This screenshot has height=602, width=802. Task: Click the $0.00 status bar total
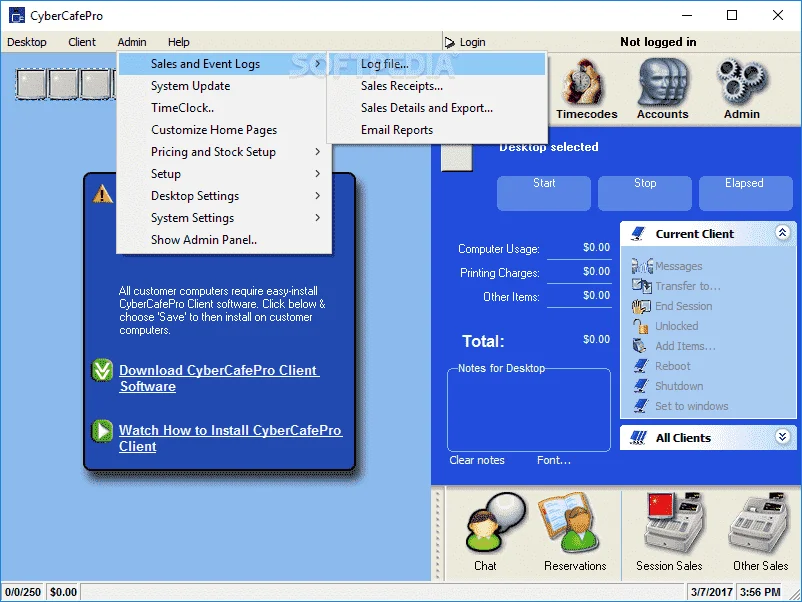click(63, 592)
